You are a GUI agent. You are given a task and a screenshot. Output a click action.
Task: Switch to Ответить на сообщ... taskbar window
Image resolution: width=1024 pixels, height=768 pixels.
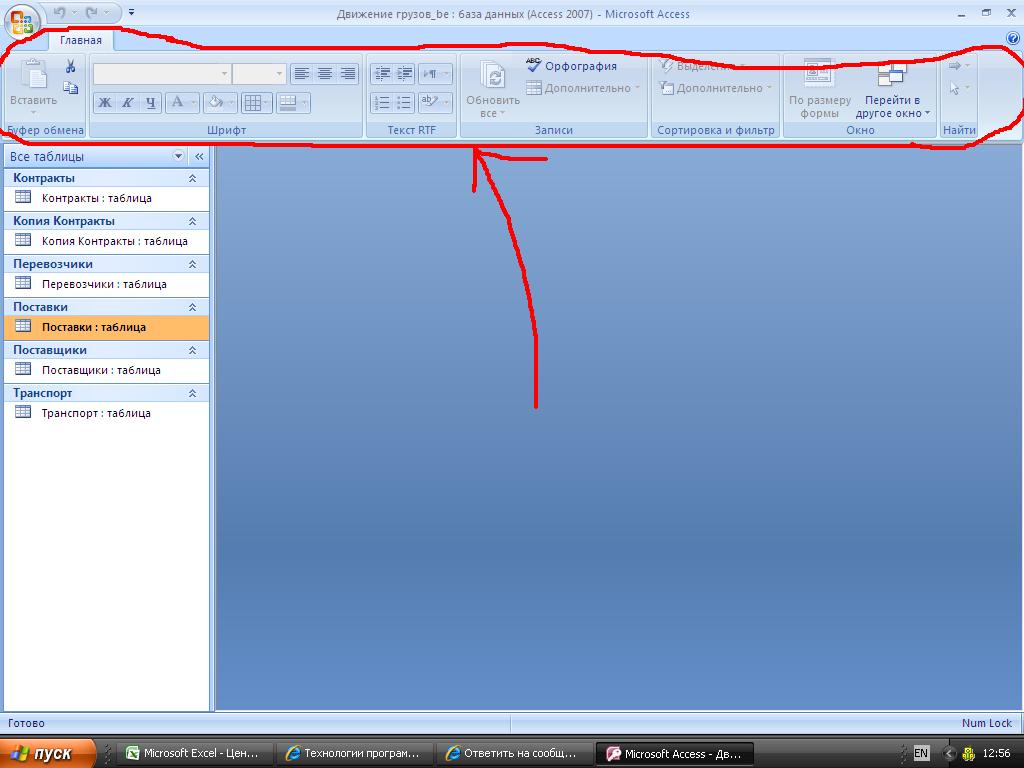pos(514,754)
